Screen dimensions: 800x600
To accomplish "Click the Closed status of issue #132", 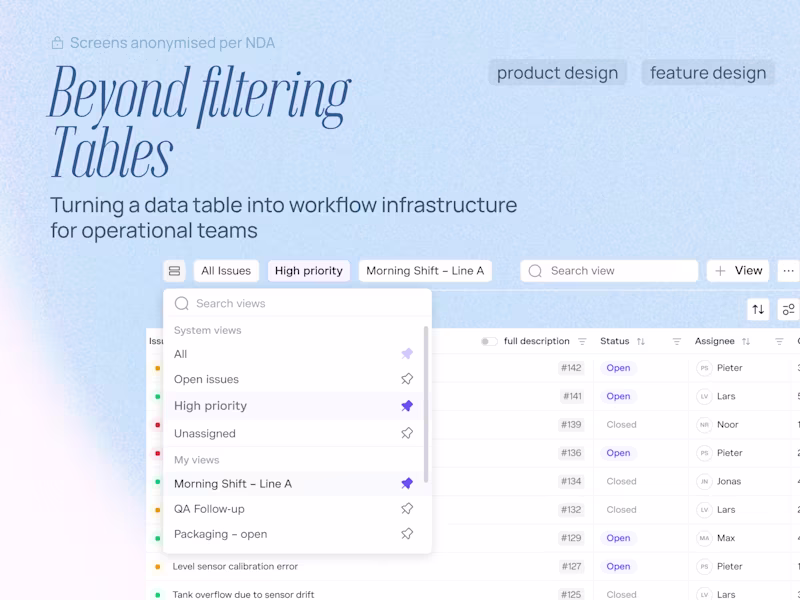I will (621, 510).
